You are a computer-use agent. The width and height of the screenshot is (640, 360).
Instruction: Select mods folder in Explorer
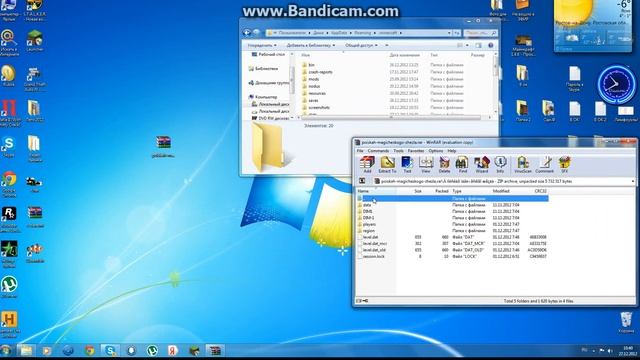313,79
